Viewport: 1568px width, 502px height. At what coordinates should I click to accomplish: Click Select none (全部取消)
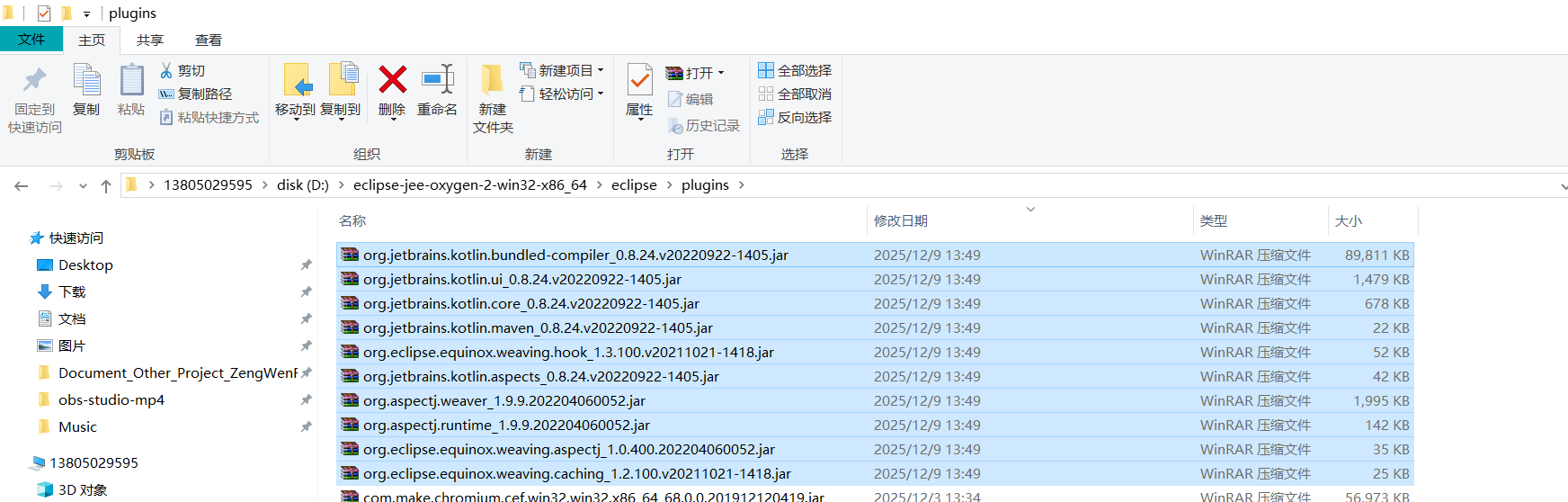[x=795, y=94]
